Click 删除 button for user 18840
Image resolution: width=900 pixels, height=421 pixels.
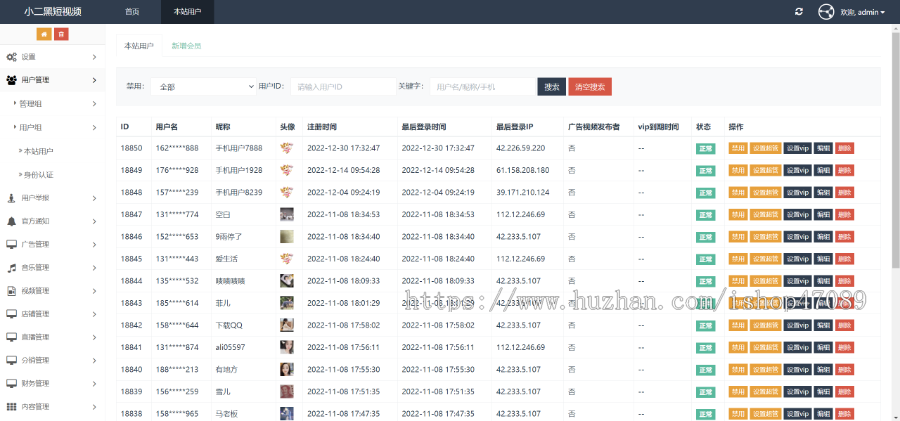click(844, 369)
